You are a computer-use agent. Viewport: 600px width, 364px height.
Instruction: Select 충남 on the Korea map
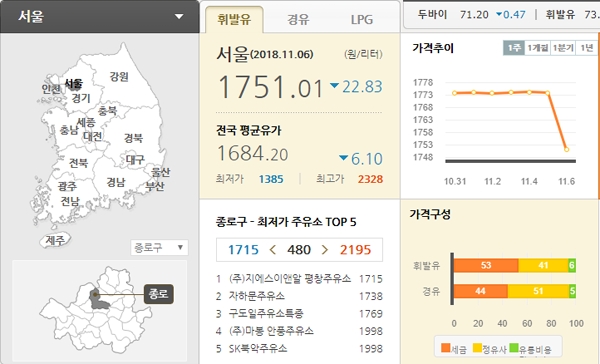(x=69, y=130)
